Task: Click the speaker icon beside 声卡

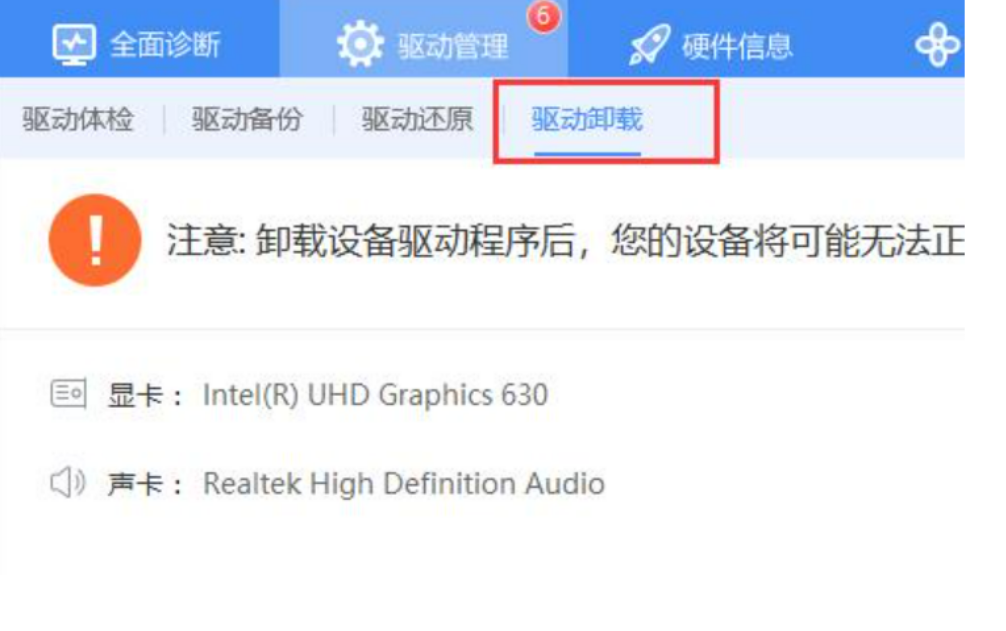Action: coord(67,482)
